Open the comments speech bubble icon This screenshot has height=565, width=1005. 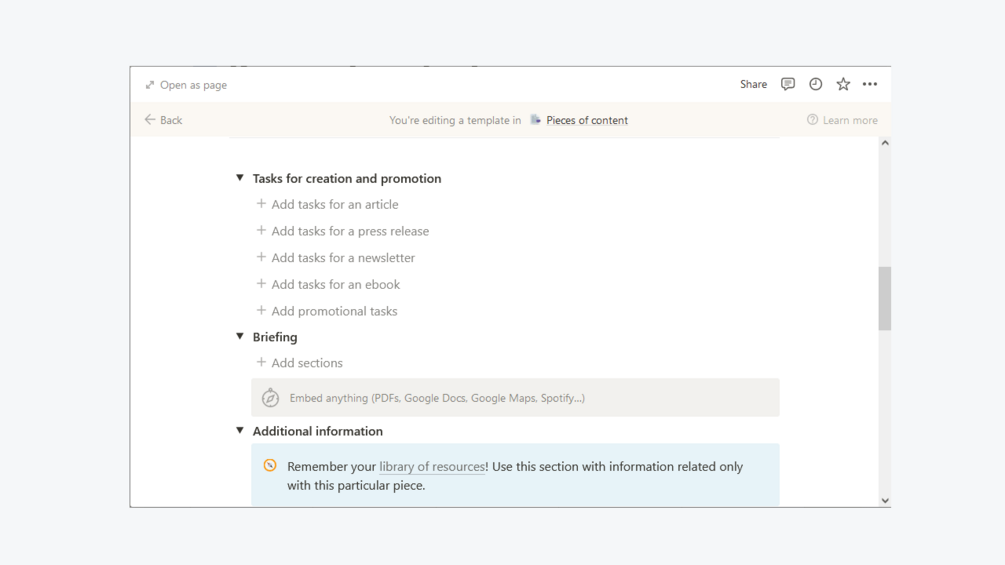point(788,85)
